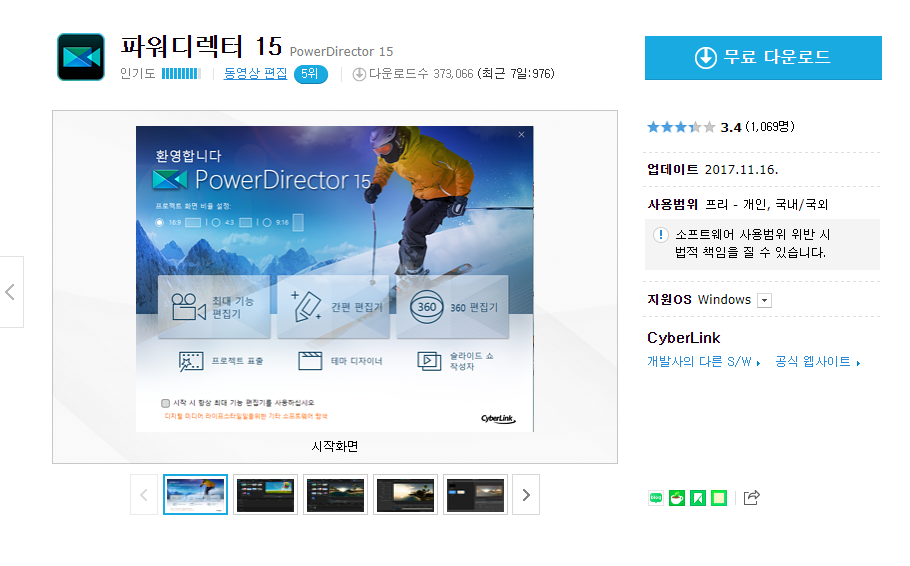The image size is (910, 566).
Task: Click the orange CyberLink software link text
Action: point(246,416)
